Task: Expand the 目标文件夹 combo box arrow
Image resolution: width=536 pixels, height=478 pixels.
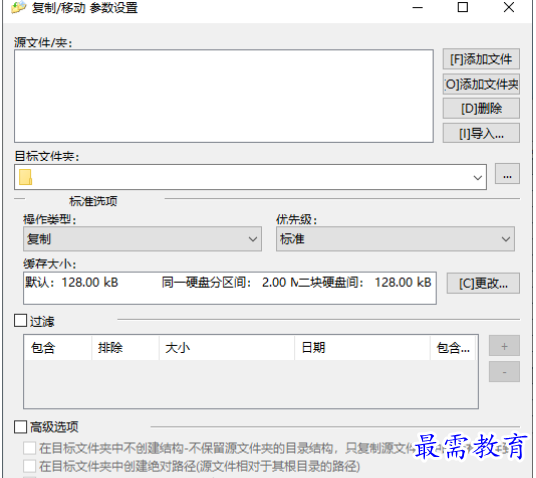Action: pyautogui.click(x=478, y=177)
